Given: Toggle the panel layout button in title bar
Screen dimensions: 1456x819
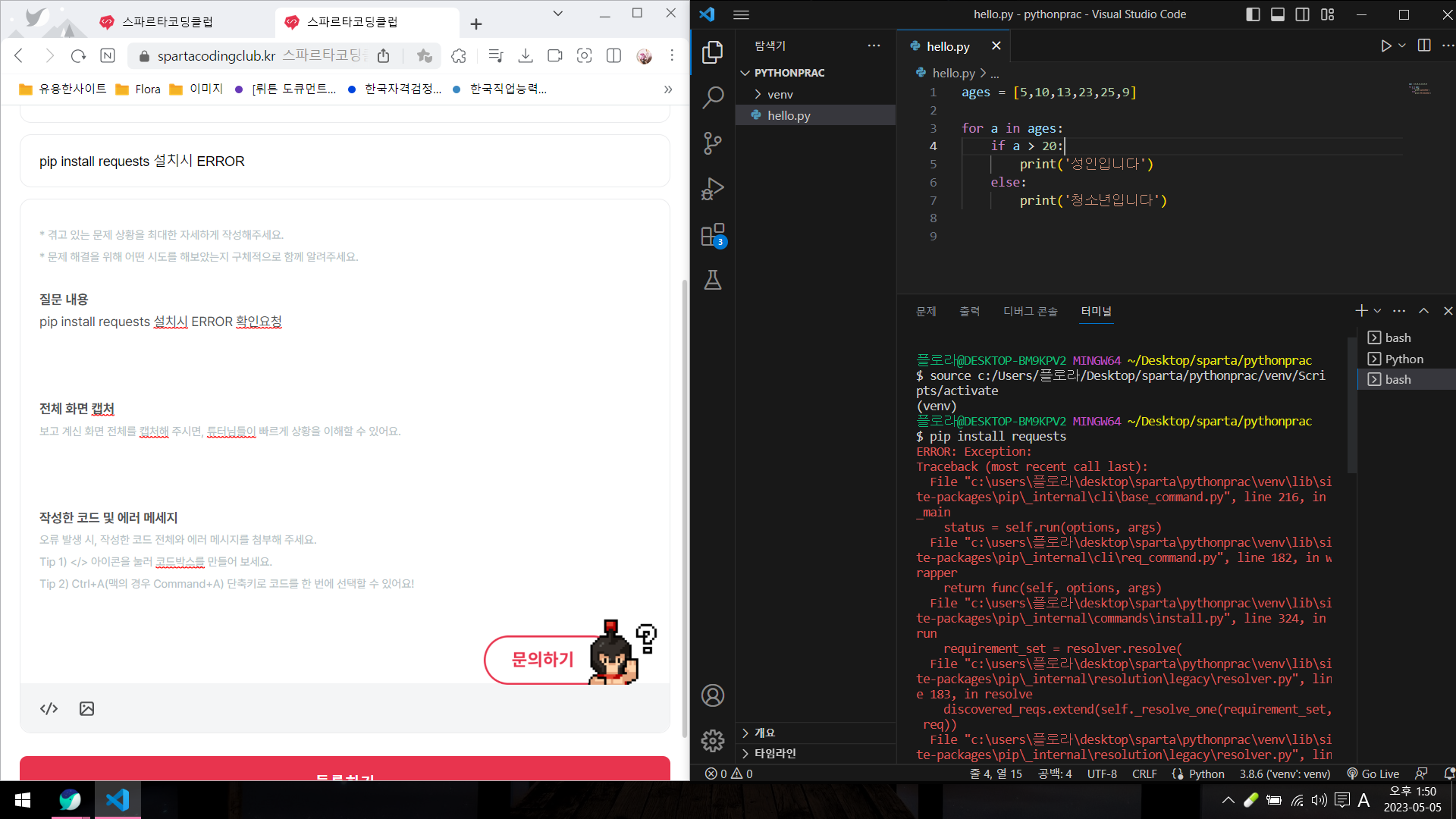Looking at the screenshot, I should (1278, 14).
